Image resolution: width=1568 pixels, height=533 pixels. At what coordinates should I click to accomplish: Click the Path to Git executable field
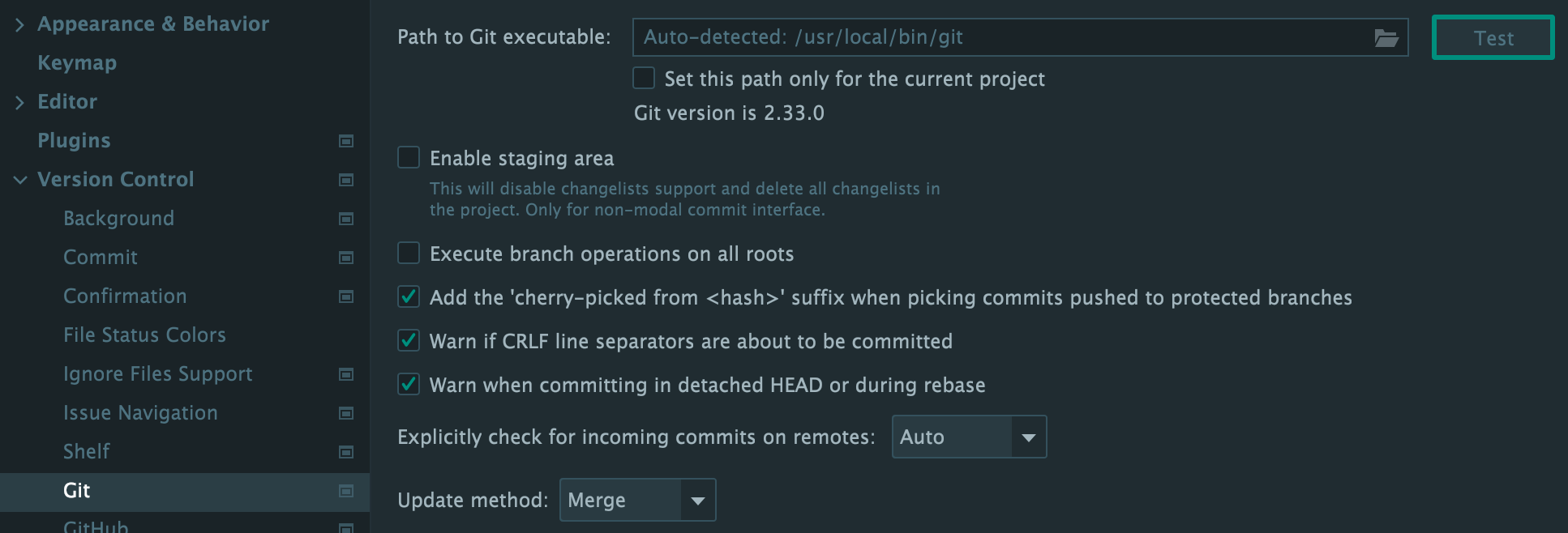pyautogui.click(x=997, y=37)
